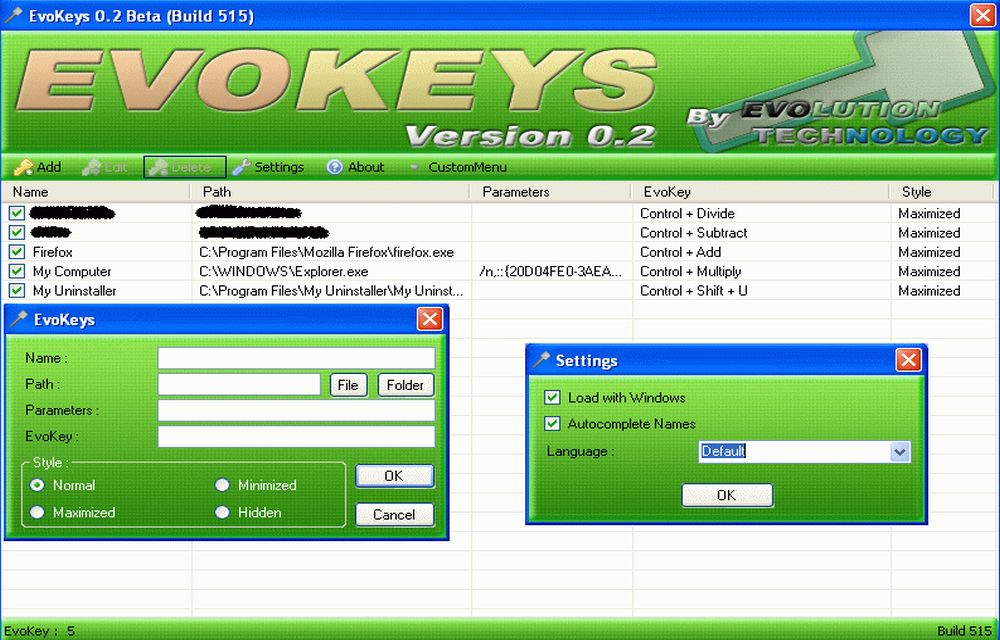The width and height of the screenshot is (1000, 640).
Task: Click the Control + Shift + U hotkey cell
Action: click(x=693, y=291)
